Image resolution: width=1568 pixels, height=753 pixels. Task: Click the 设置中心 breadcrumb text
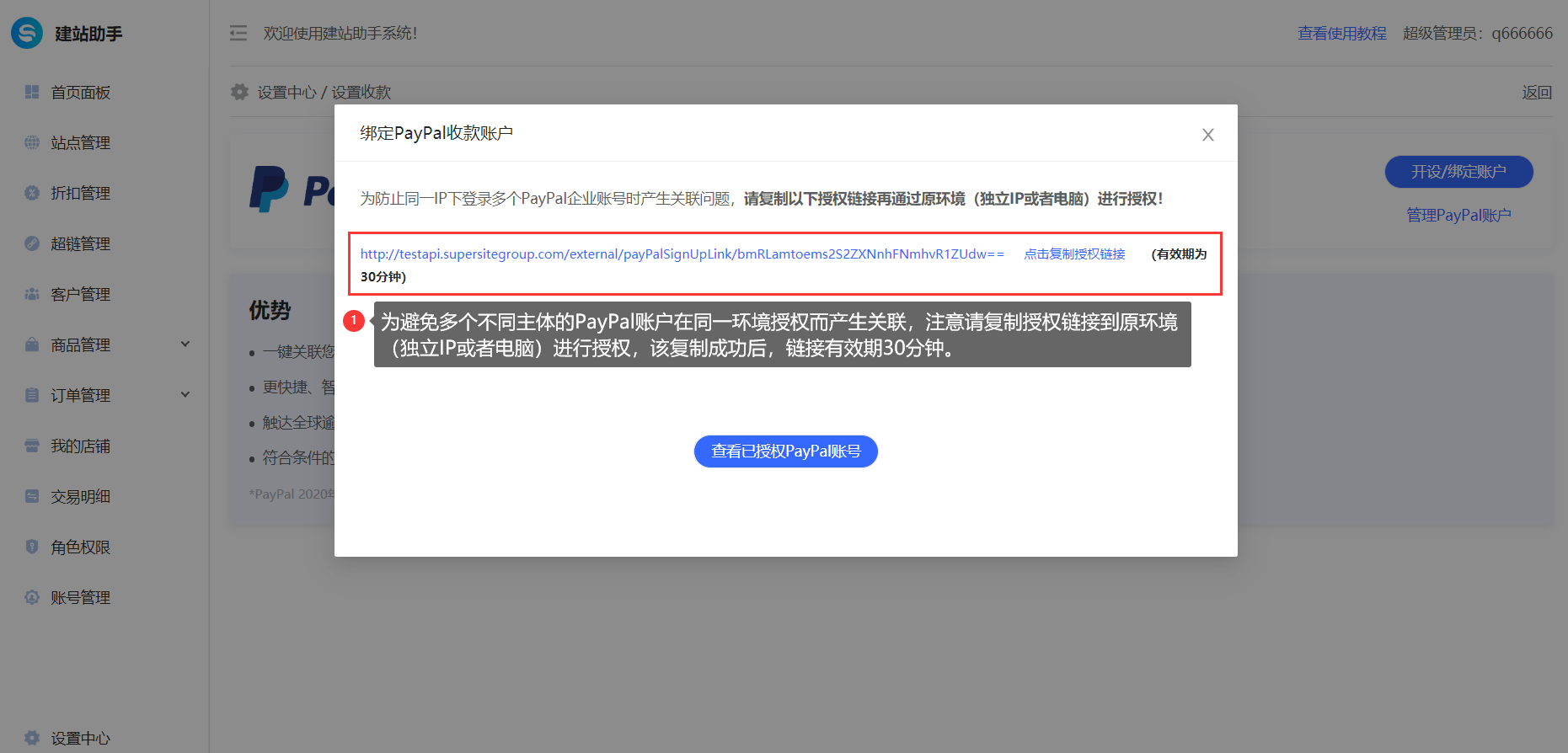286,92
